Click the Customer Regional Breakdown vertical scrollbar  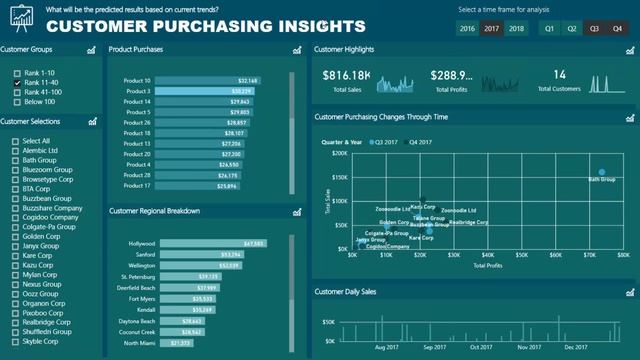(x=292, y=293)
